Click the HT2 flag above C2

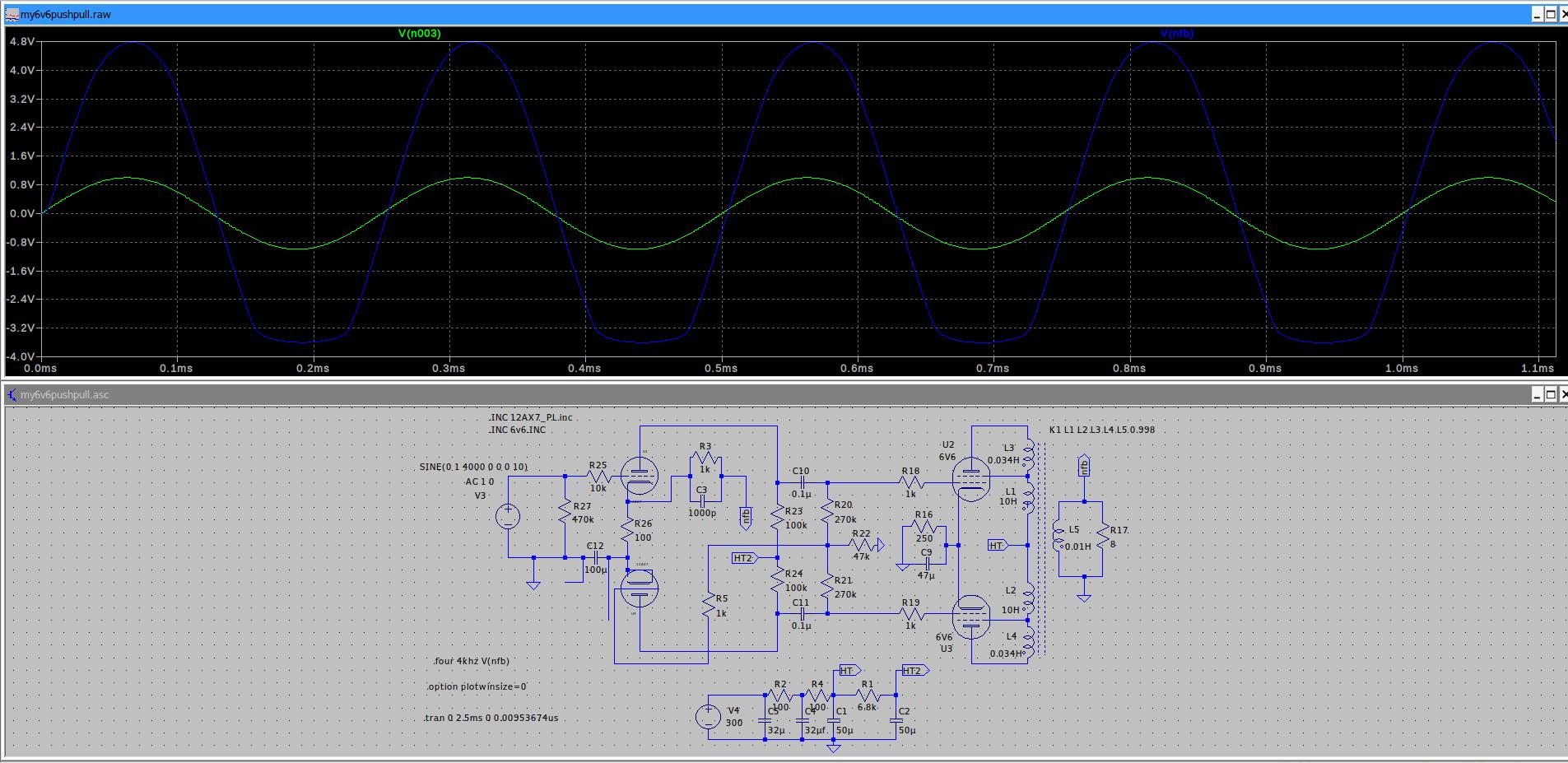915,670
